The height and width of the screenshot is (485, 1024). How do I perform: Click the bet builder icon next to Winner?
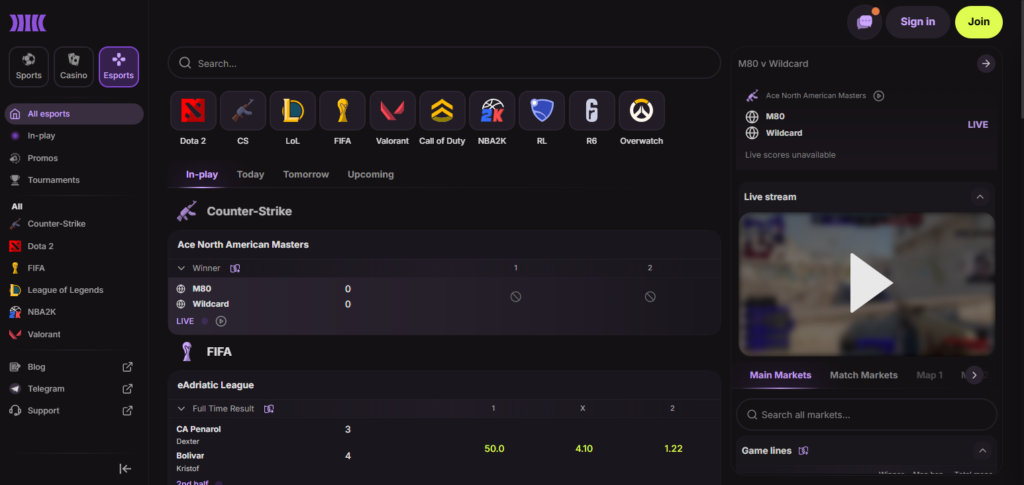235,268
